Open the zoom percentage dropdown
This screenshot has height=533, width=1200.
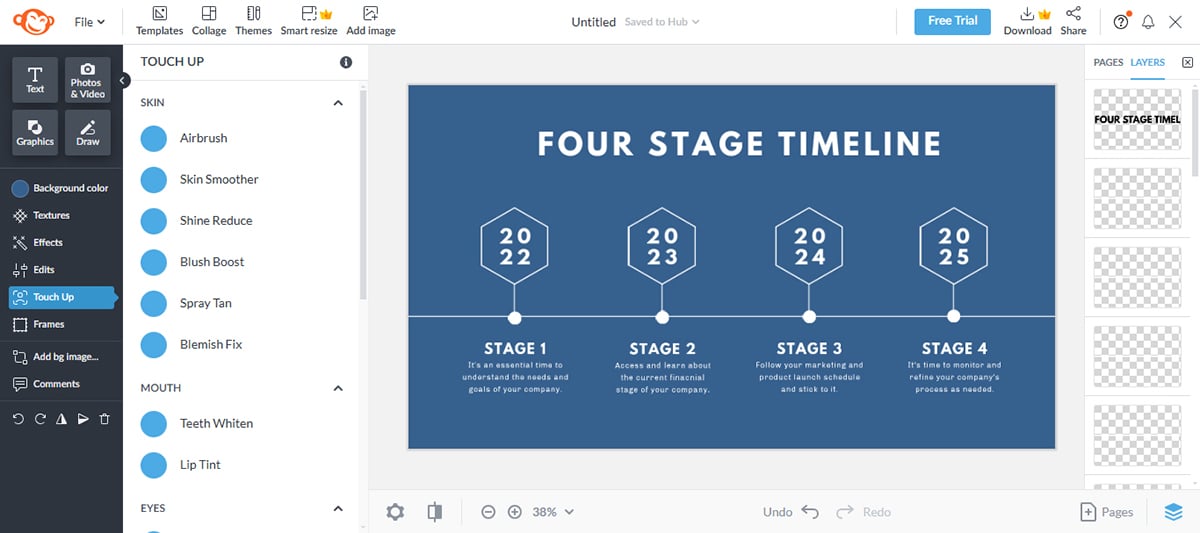[x=553, y=512]
